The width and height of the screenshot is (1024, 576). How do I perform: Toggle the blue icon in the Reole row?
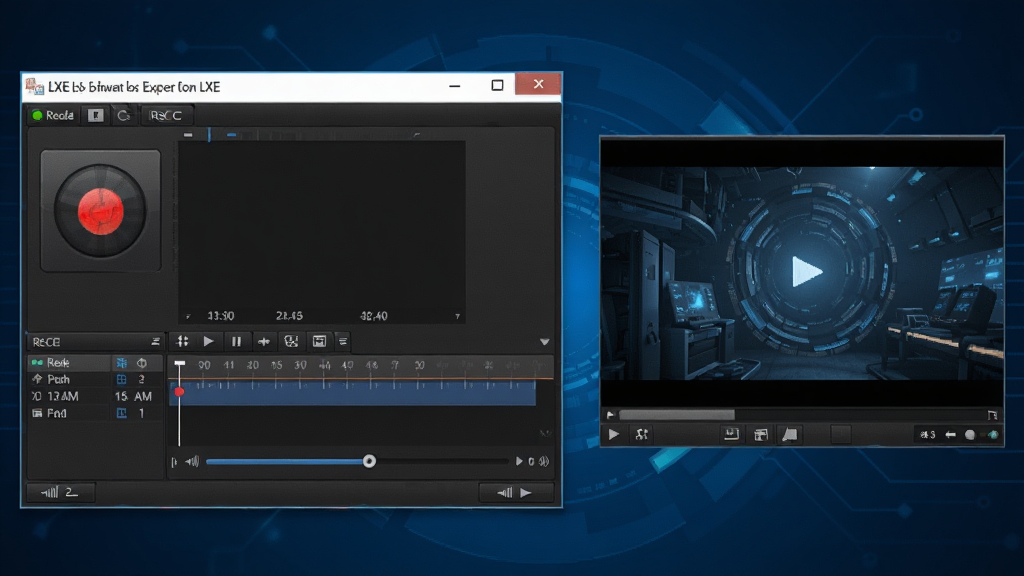tap(121, 362)
